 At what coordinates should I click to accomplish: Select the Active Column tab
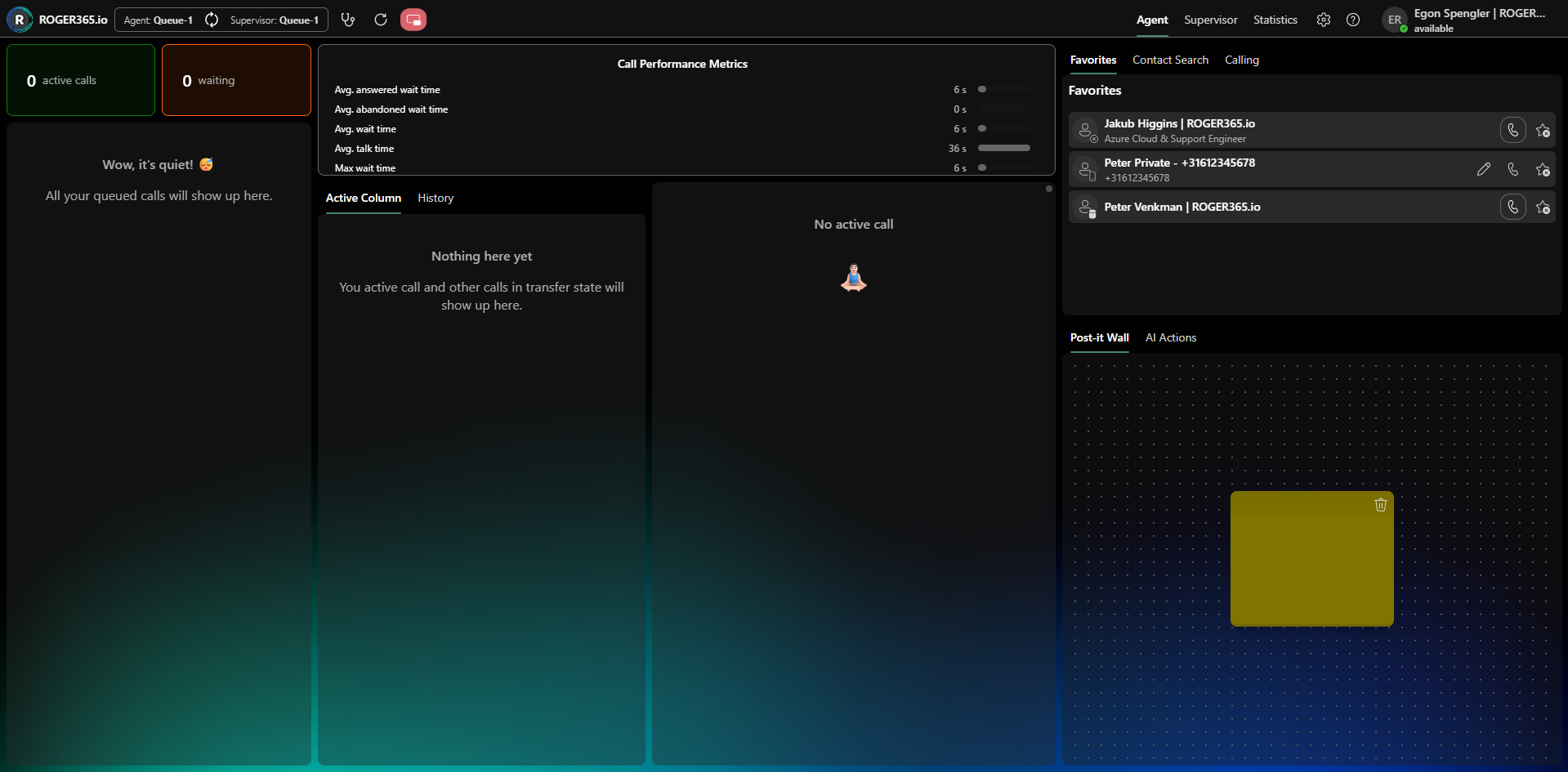[x=364, y=198]
